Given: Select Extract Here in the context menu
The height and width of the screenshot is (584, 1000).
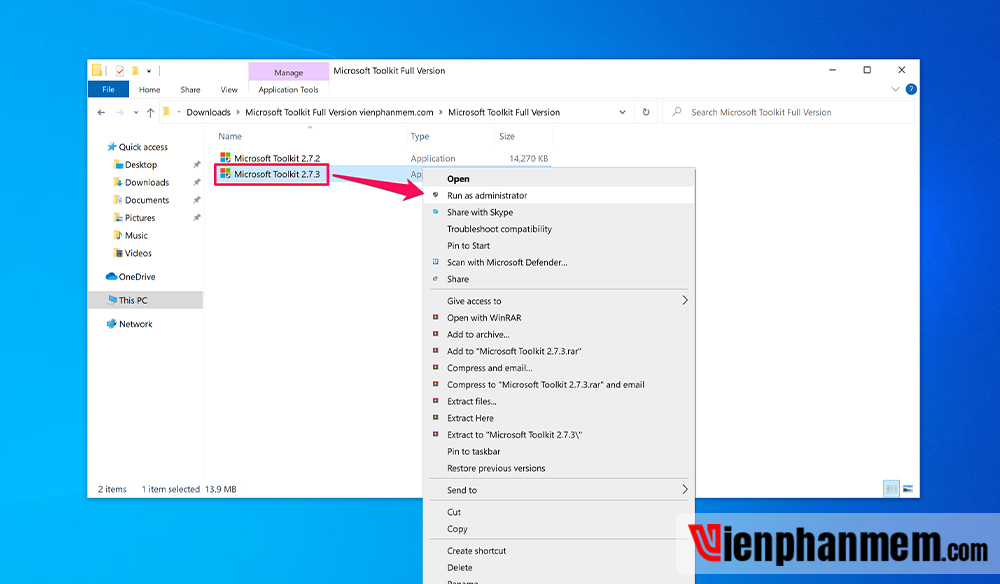Looking at the screenshot, I should [x=470, y=418].
